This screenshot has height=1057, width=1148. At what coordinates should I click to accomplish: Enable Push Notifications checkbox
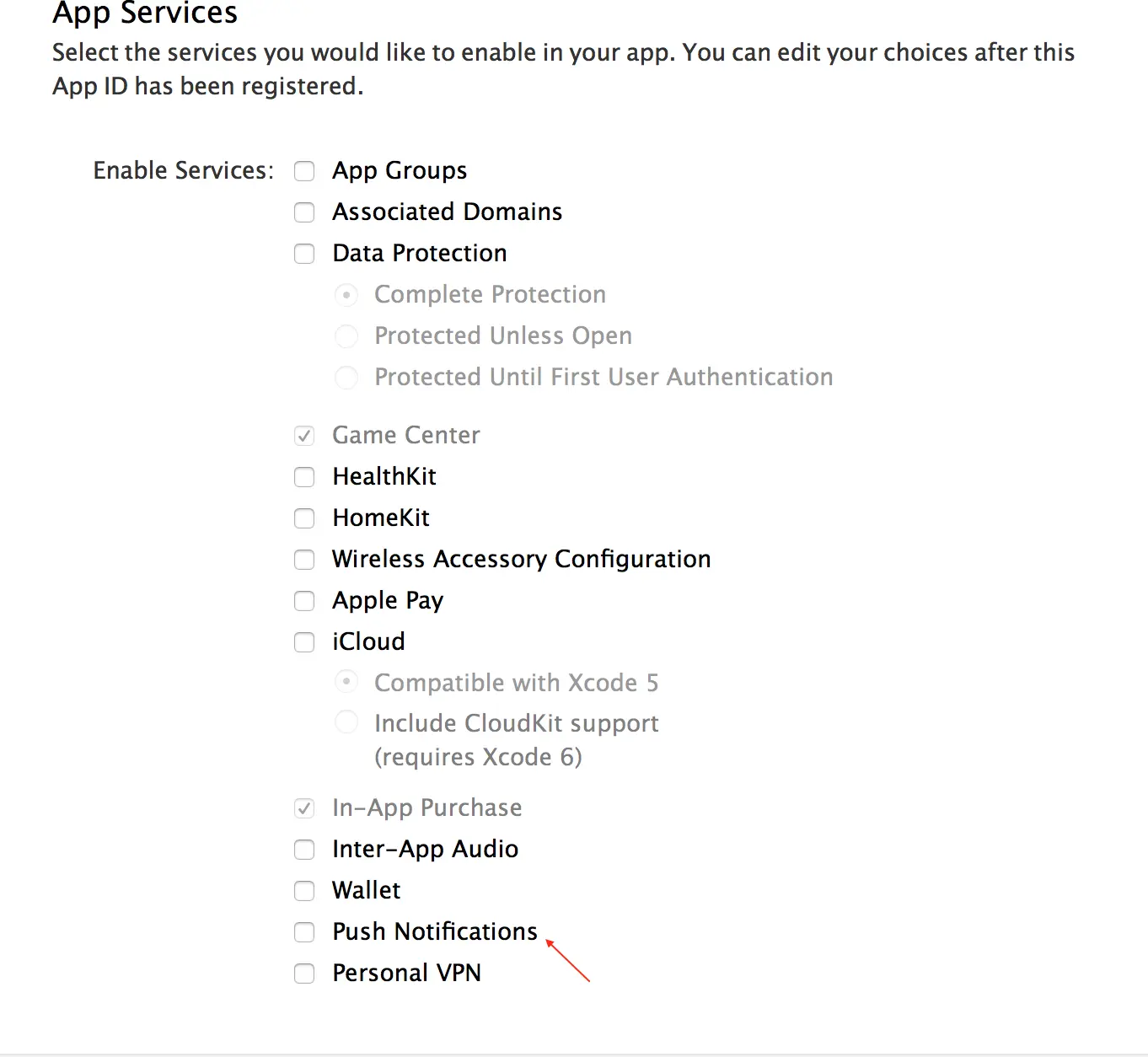[x=304, y=932]
